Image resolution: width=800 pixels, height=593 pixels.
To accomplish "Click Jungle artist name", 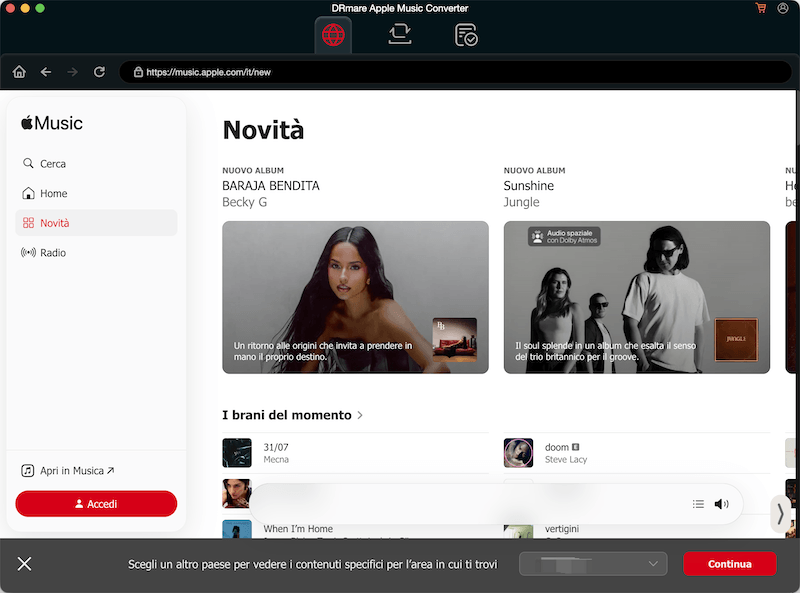I will [x=521, y=202].
